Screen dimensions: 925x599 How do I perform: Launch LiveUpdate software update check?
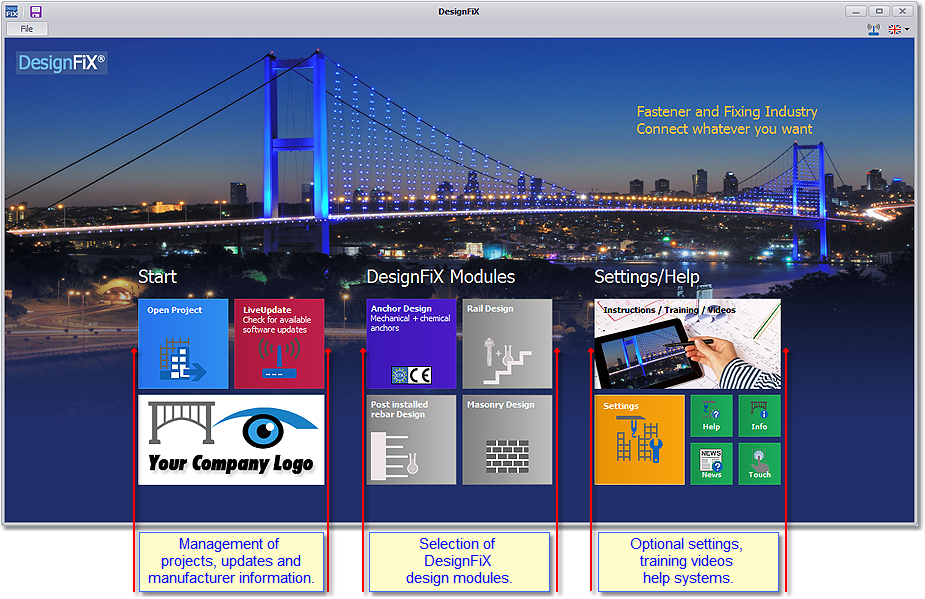coord(279,343)
